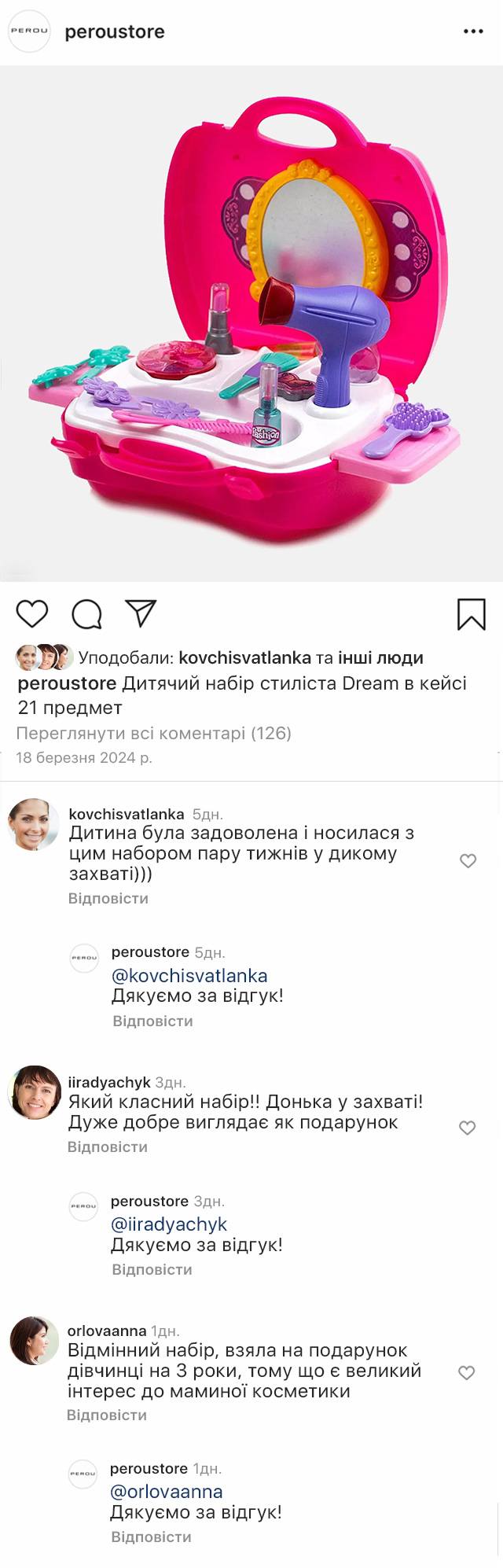Viewport: 503px width, 1568px height.
Task: Open iiradyachyk's profile avatar
Action: (x=34, y=1092)
